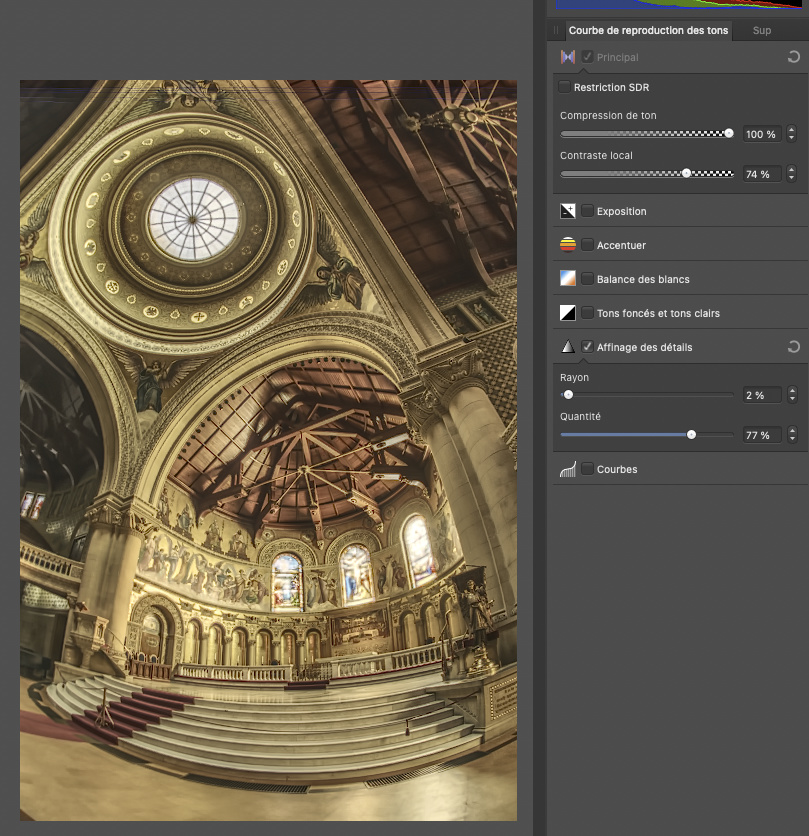Enable the Restriction SDR checkbox
This screenshot has width=809, height=836.
(565, 87)
